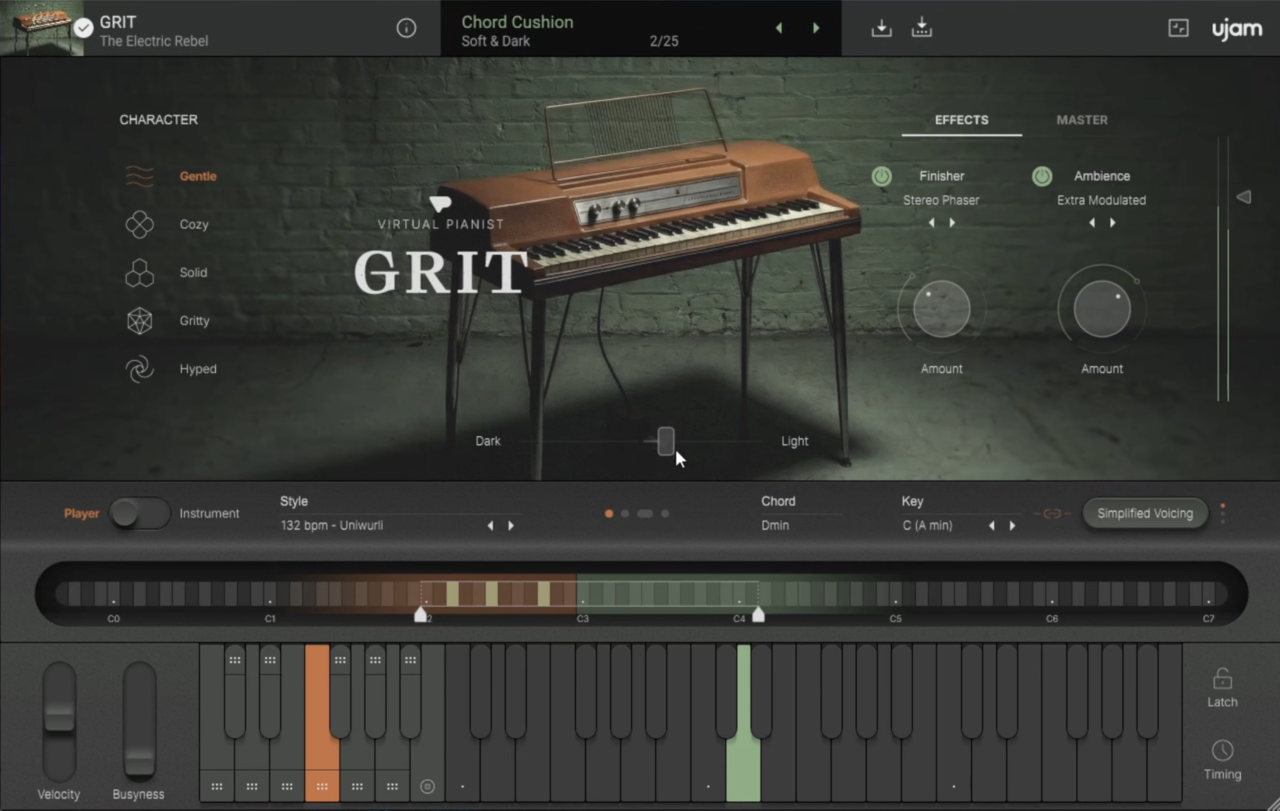This screenshot has width=1280, height=811.
Task: Click the Ambience Amount knob
Action: point(1102,309)
